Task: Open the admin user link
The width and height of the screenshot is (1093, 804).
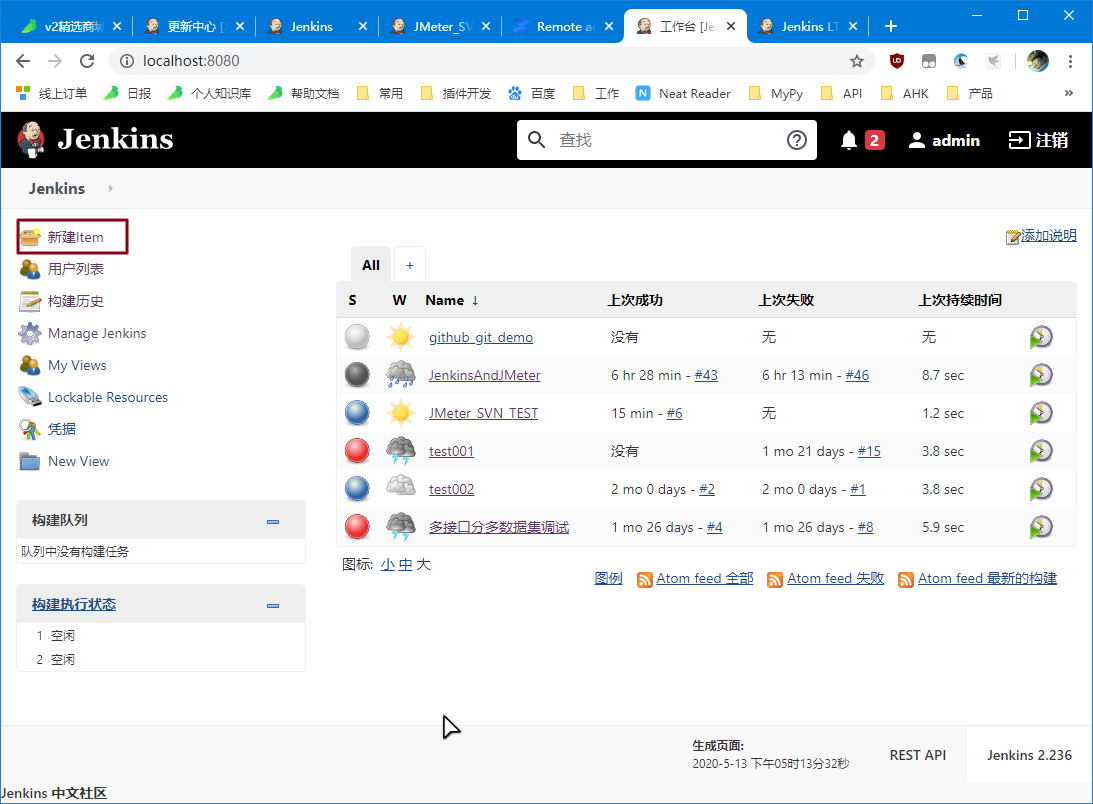Action: click(945, 140)
